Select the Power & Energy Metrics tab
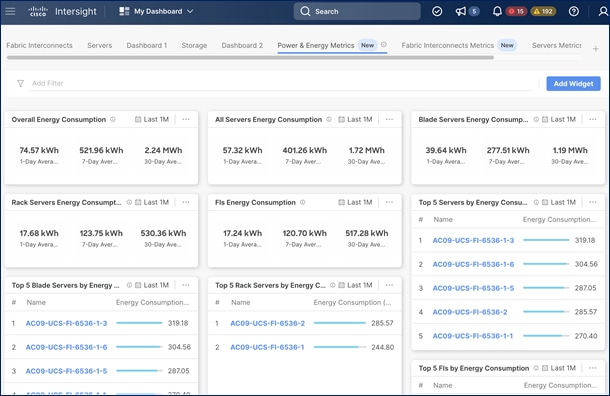This screenshot has height=396, width=610. [x=316, y=46]
